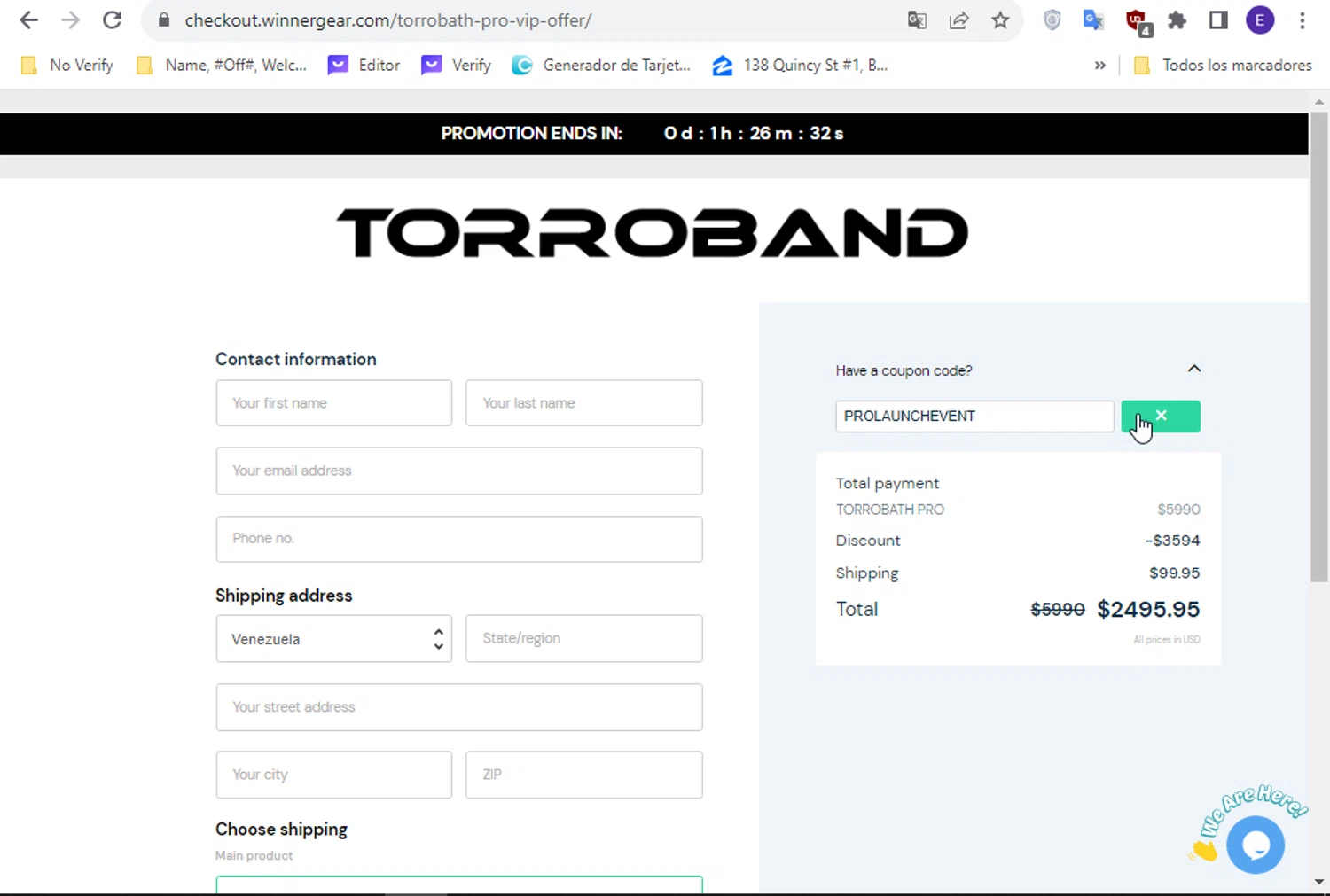Click the Have a coupon code? label
The width and height of the screenshot is (1330, 896).
(x=904, y=370)
